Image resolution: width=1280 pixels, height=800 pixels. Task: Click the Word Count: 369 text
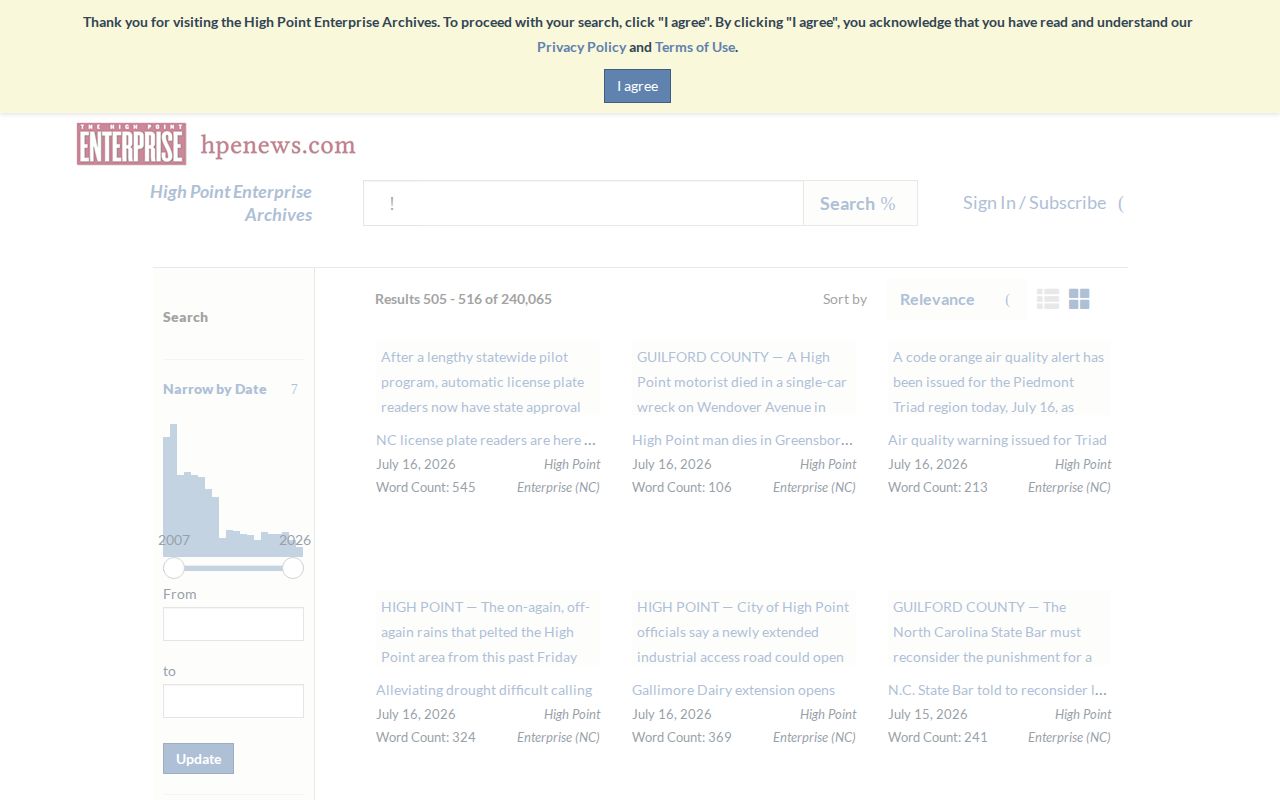click(x=682, y=737)
